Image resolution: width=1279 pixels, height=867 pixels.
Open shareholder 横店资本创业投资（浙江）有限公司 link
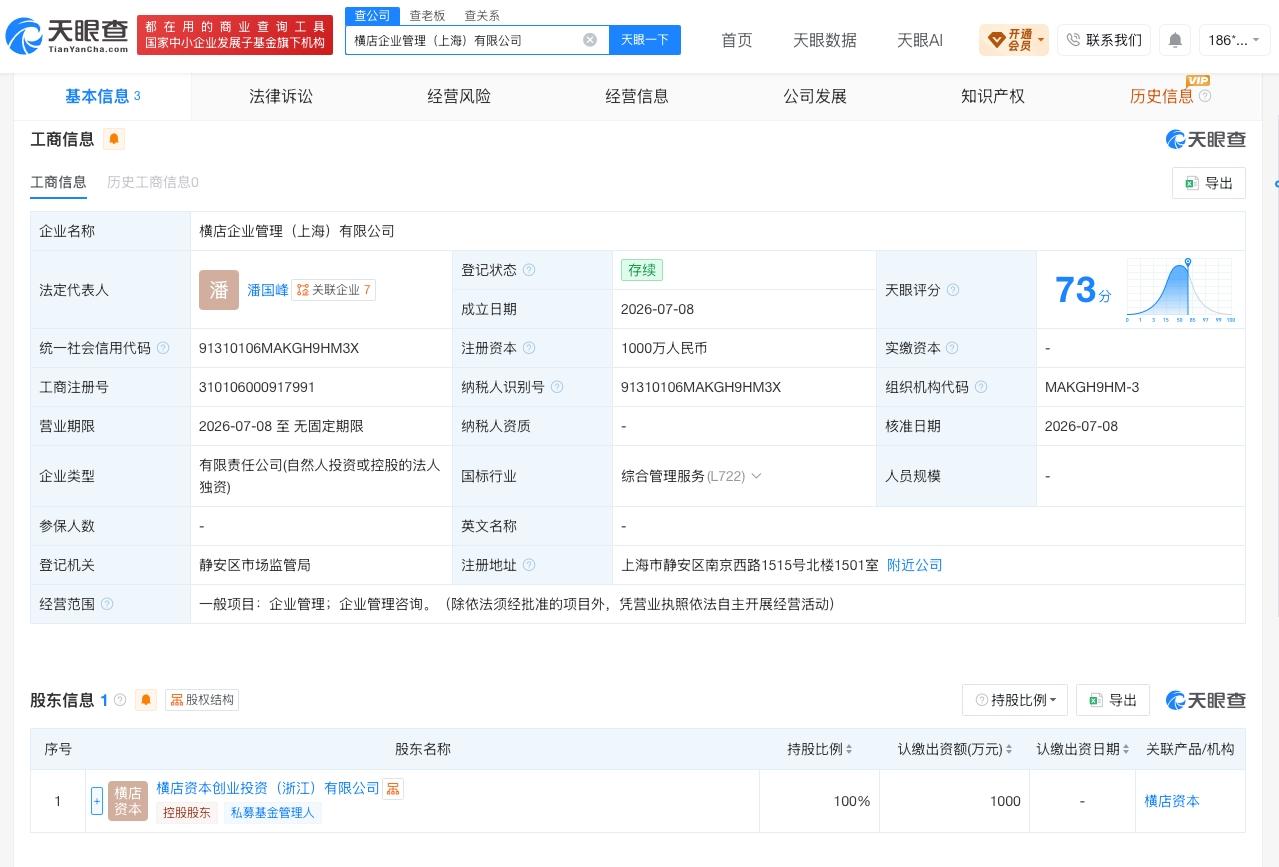tap(268, 788)
